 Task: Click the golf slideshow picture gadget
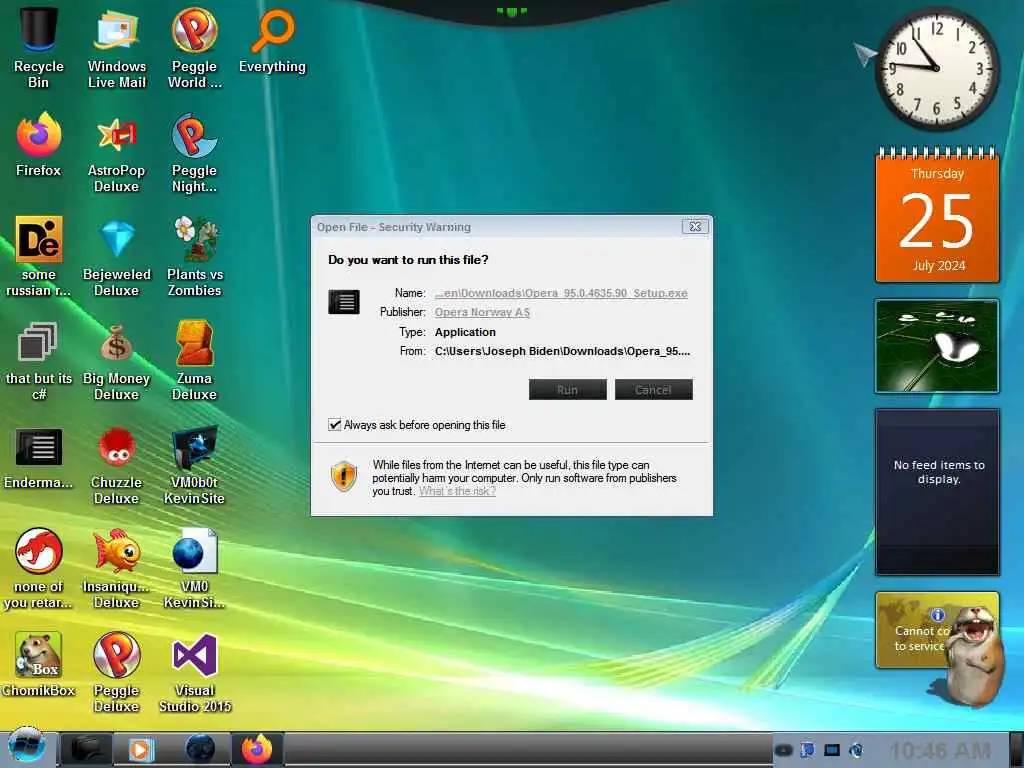click(x=937, y=346)
